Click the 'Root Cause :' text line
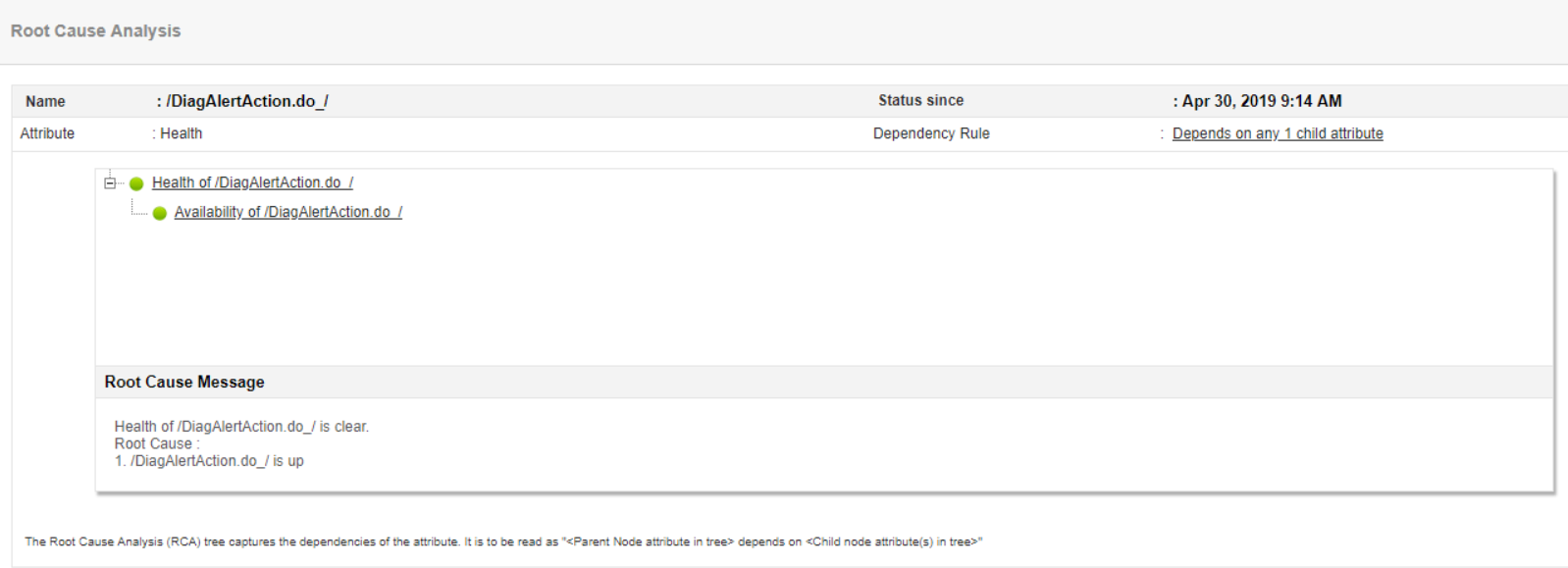The image size is (1568, 568). pyautogui.click(x=157, y=443)
